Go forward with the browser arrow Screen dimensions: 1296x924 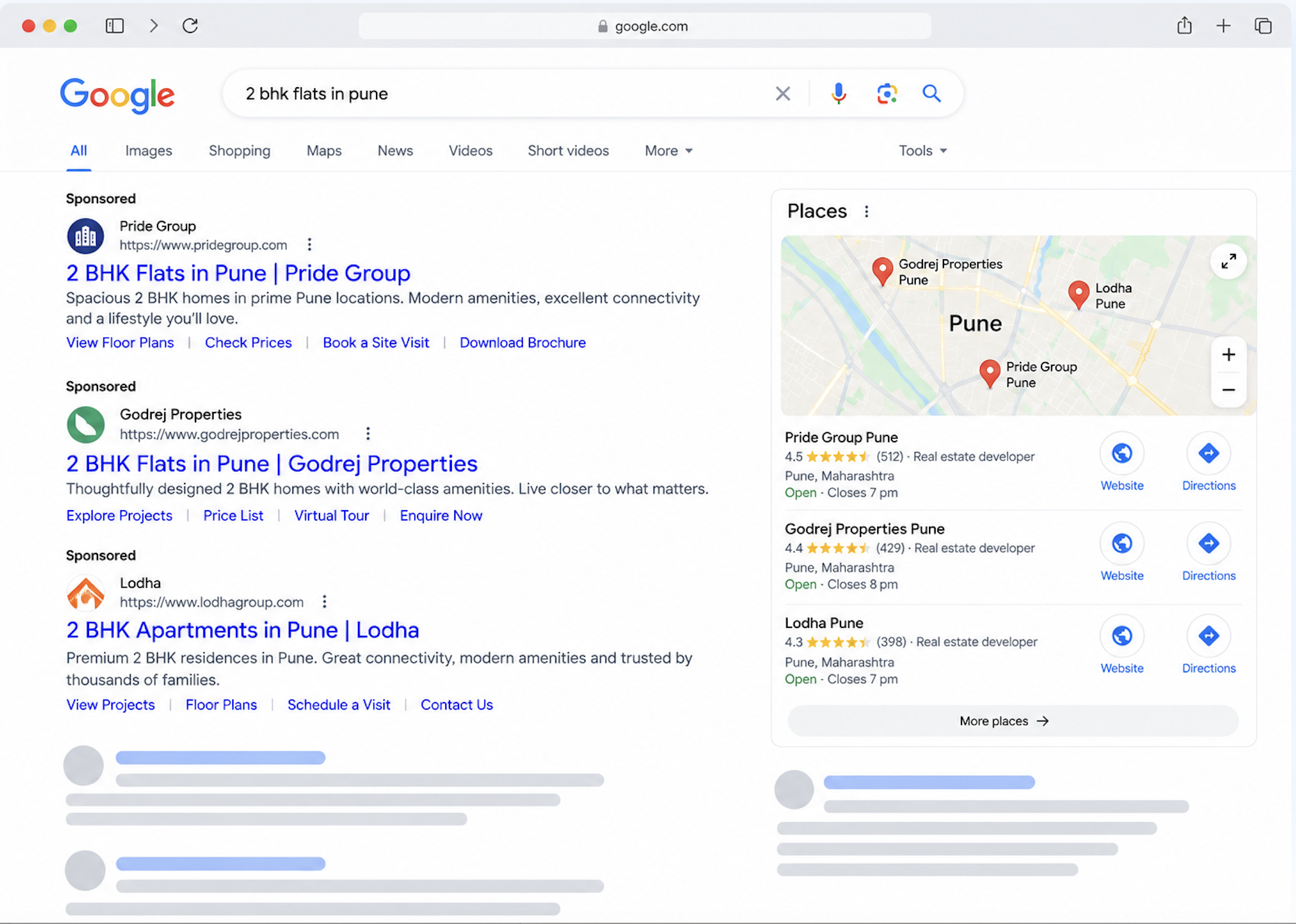[x=153, y=26]
